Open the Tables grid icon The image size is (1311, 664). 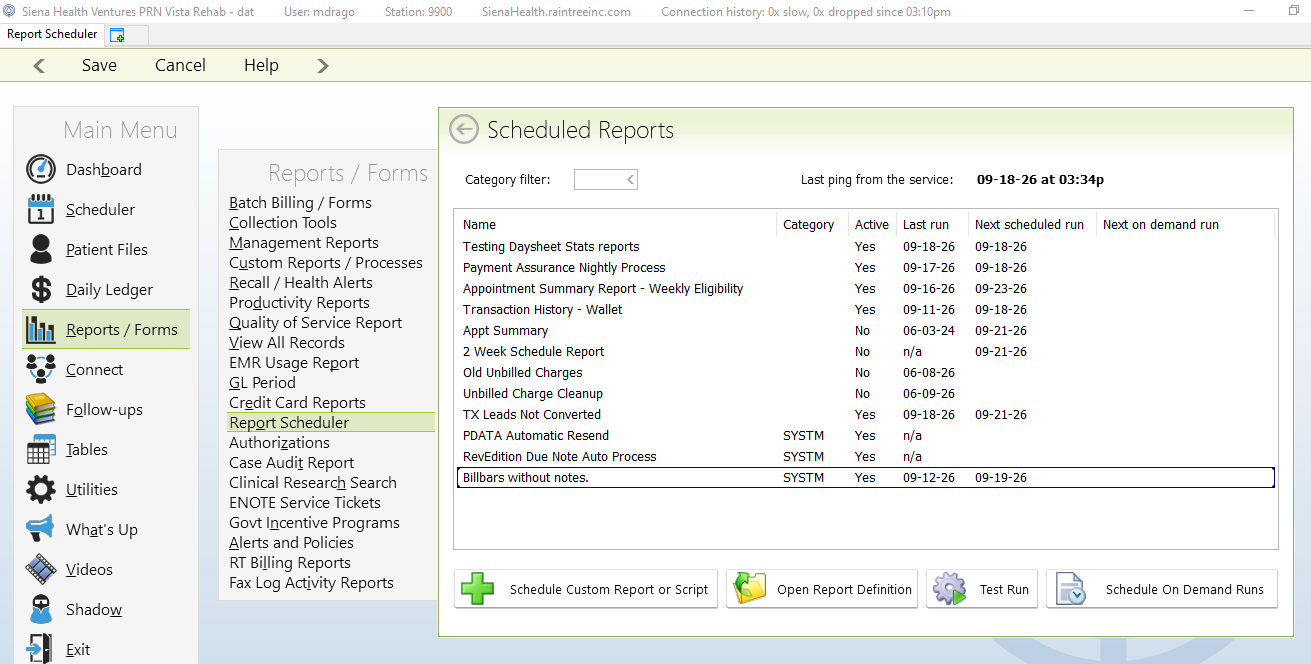41,449
